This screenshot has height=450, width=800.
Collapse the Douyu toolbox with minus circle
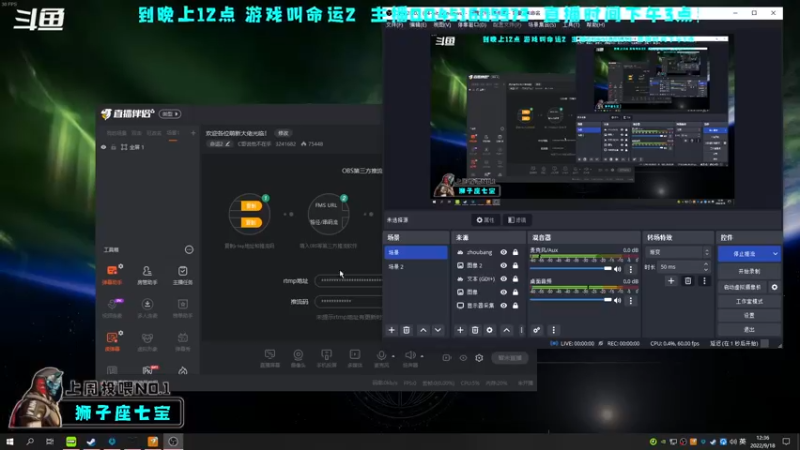pyautogui.click(x=189, y=249)
